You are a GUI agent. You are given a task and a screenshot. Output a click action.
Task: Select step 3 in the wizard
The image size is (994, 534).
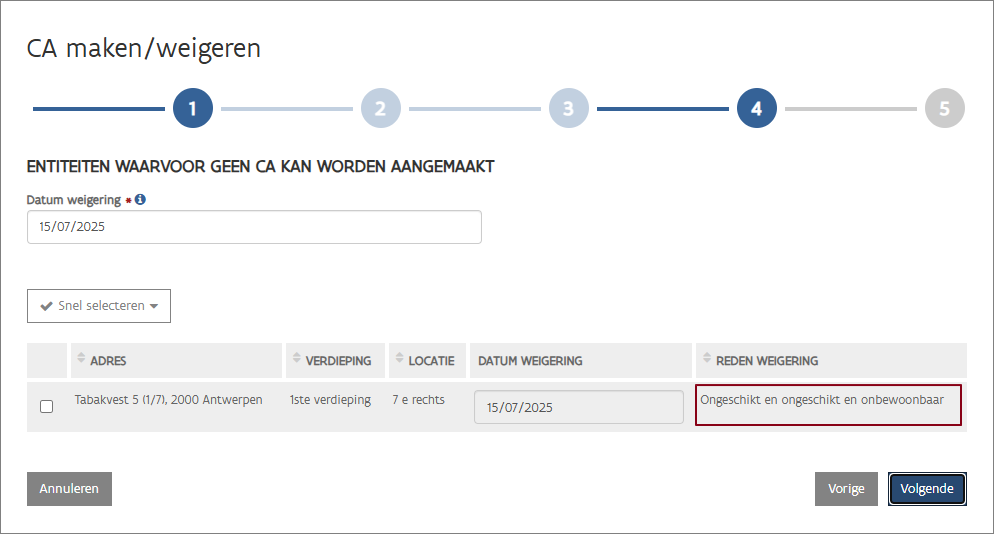(x=568, y=109)
